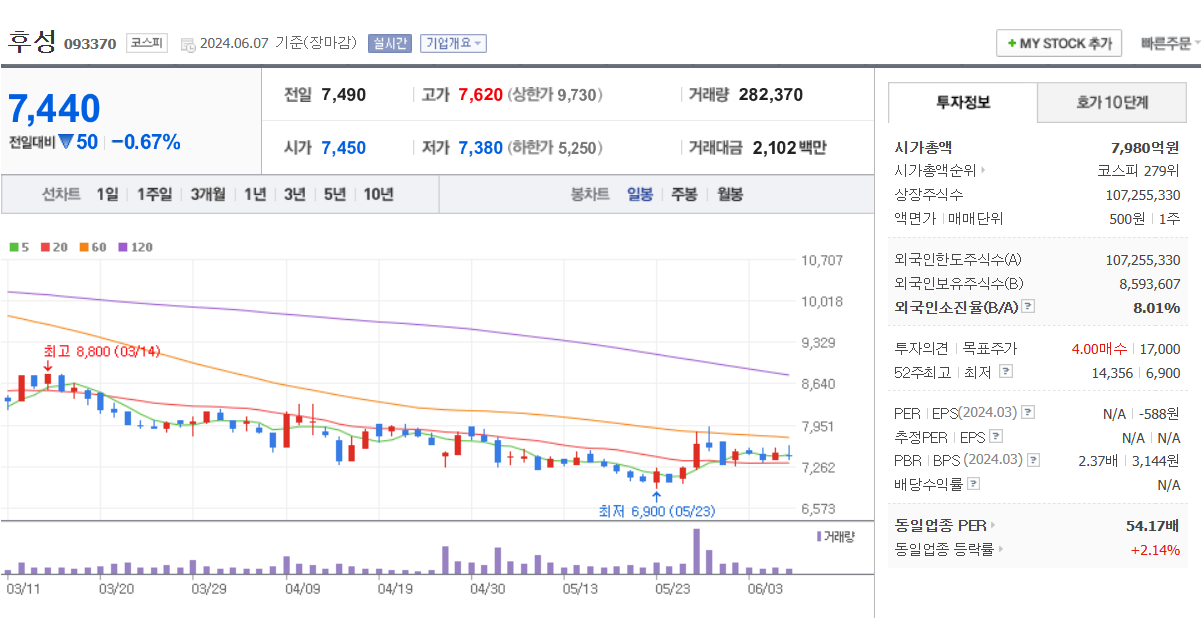Click the 실시간 real-time badge
Image resolution: width=1202 pixels, height=618 pixels.
[389, 43]
